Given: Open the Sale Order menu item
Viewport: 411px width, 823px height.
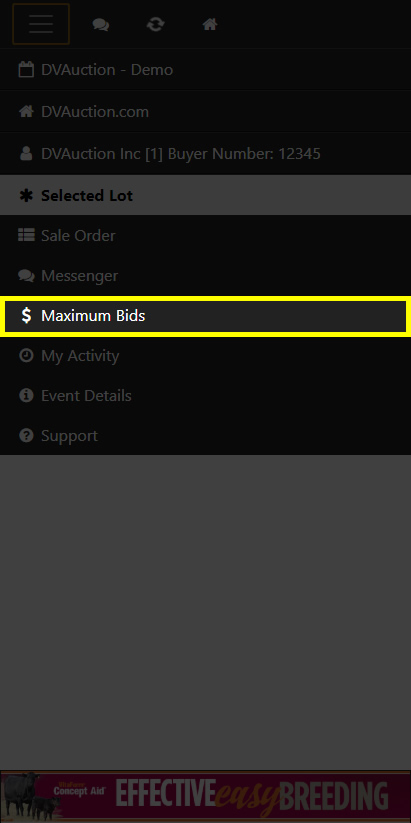Looking at the screenshot, I should [x=205, y=235].
